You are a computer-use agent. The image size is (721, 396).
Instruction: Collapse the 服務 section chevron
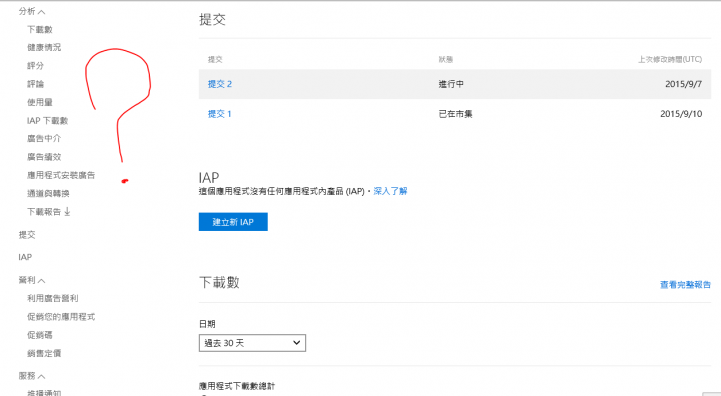click(41, 377)
